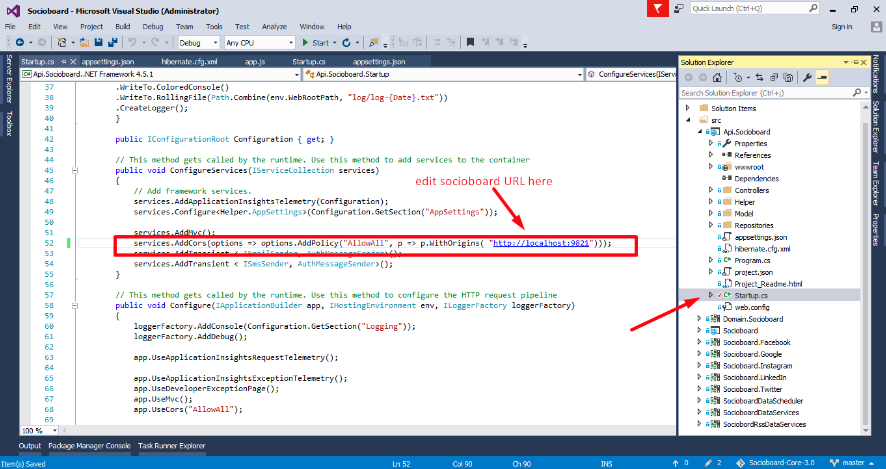Image resolution: width=886 pixels, height=469 pixels.
Task: Toggle Sync with Active Document in Solution Explorer
Action: coord(759,77)
